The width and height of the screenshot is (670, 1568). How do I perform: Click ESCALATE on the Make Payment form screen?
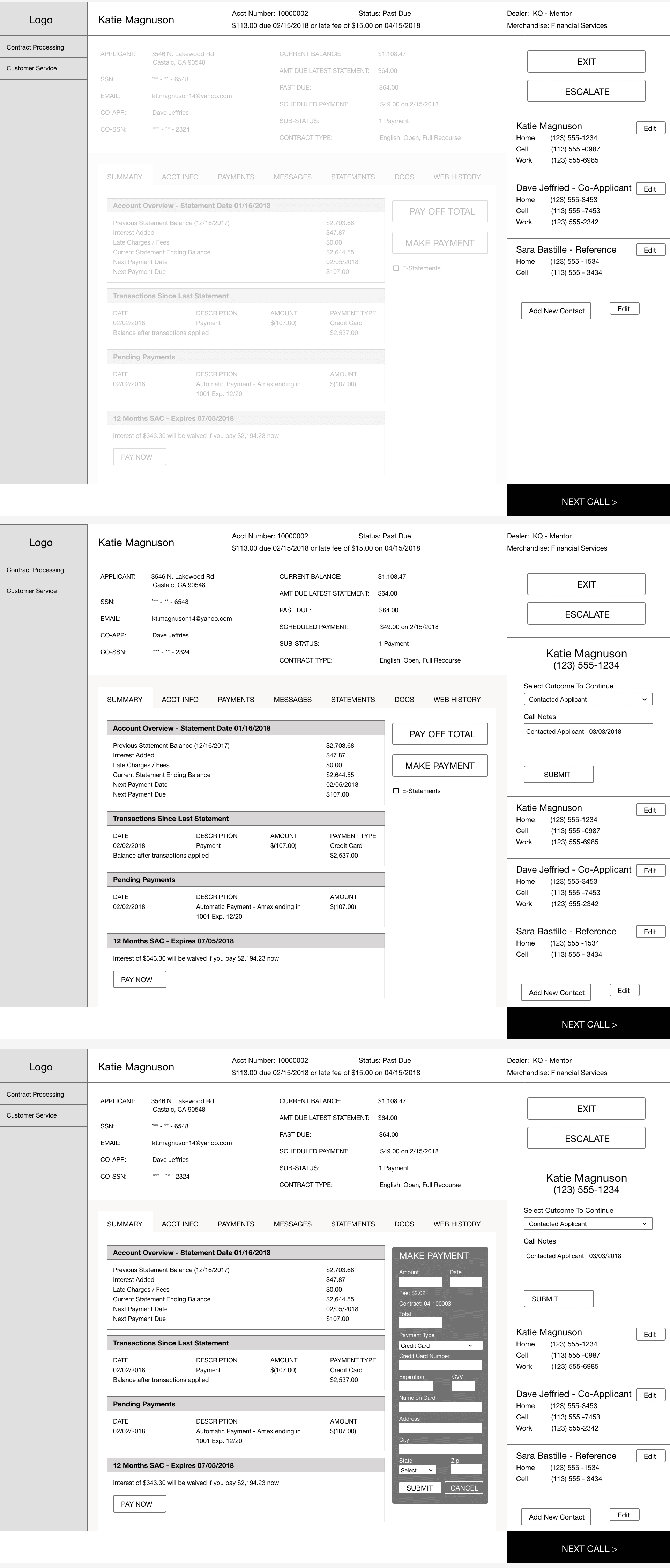point(586,1138)
